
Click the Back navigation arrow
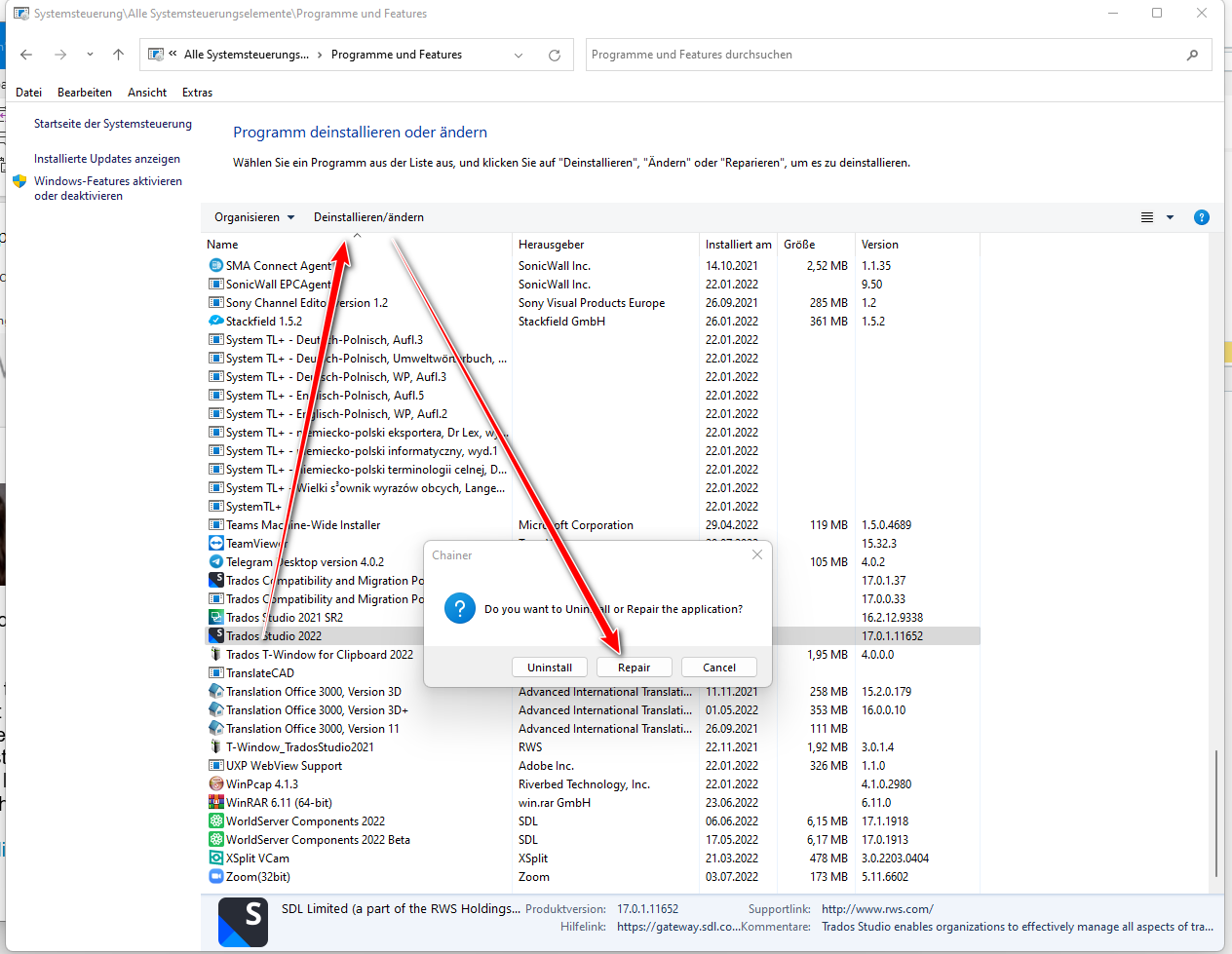(26, 55)
